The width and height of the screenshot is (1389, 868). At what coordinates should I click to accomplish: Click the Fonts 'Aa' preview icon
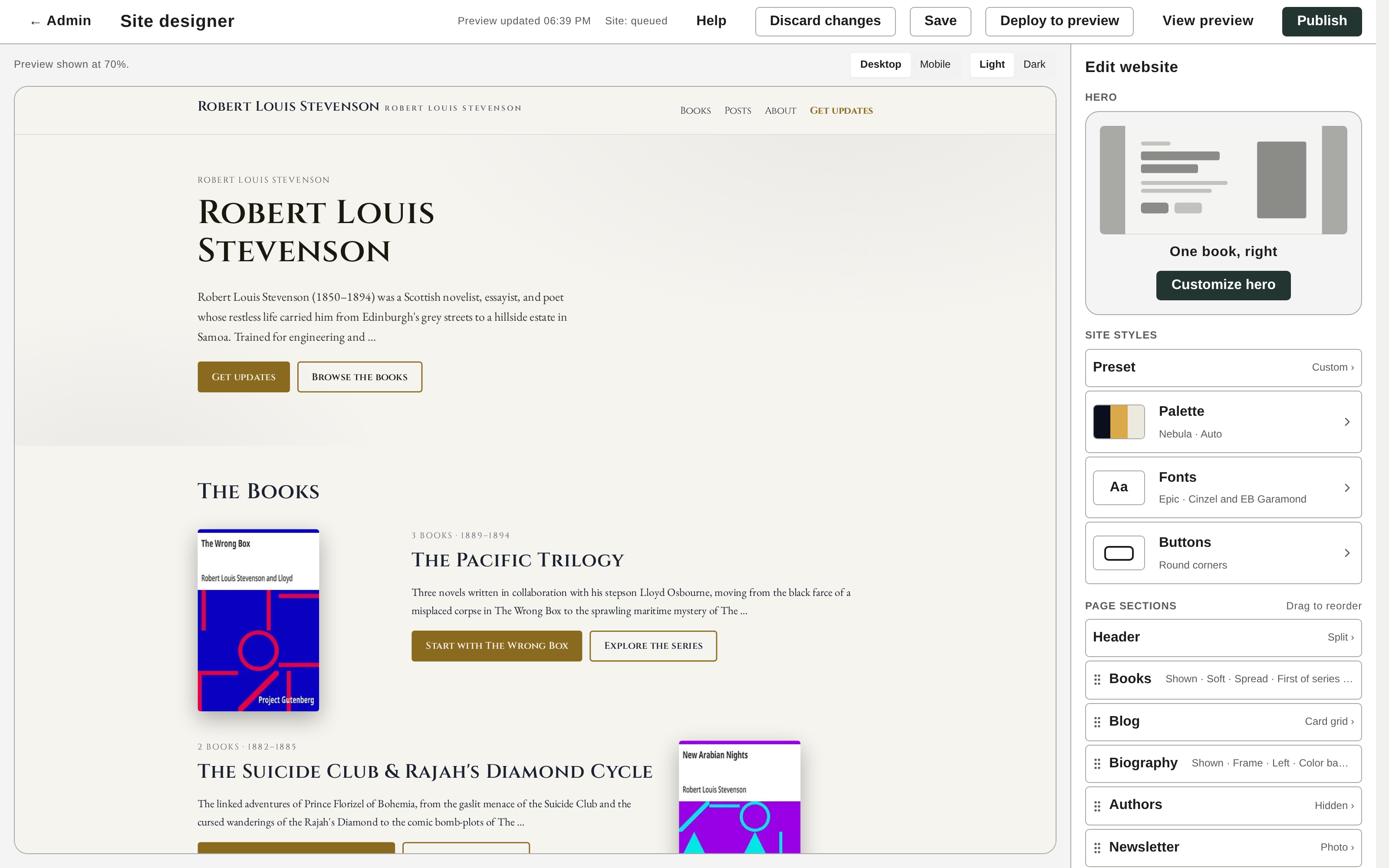[x=1119, y=487]
